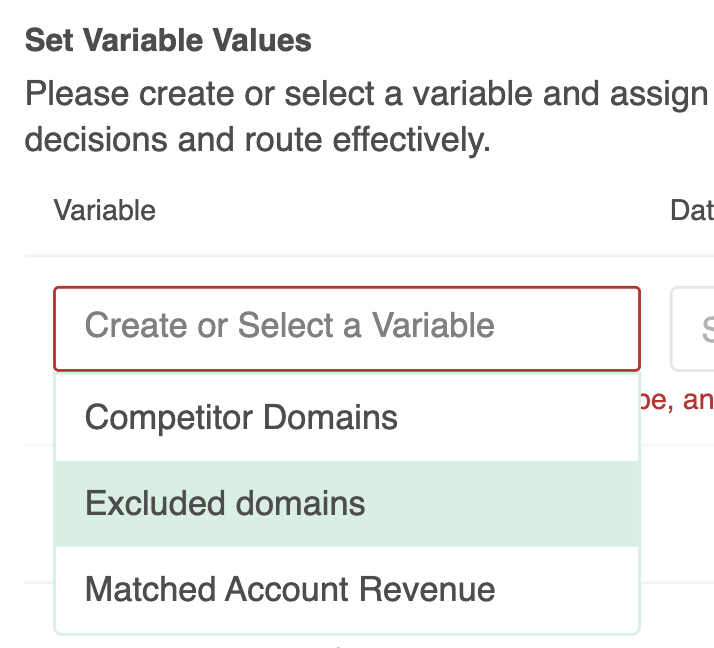The width and height of the screenshot is (714, 648).
Task: Click the Set Variable Values heading
Action: point(168,41)
